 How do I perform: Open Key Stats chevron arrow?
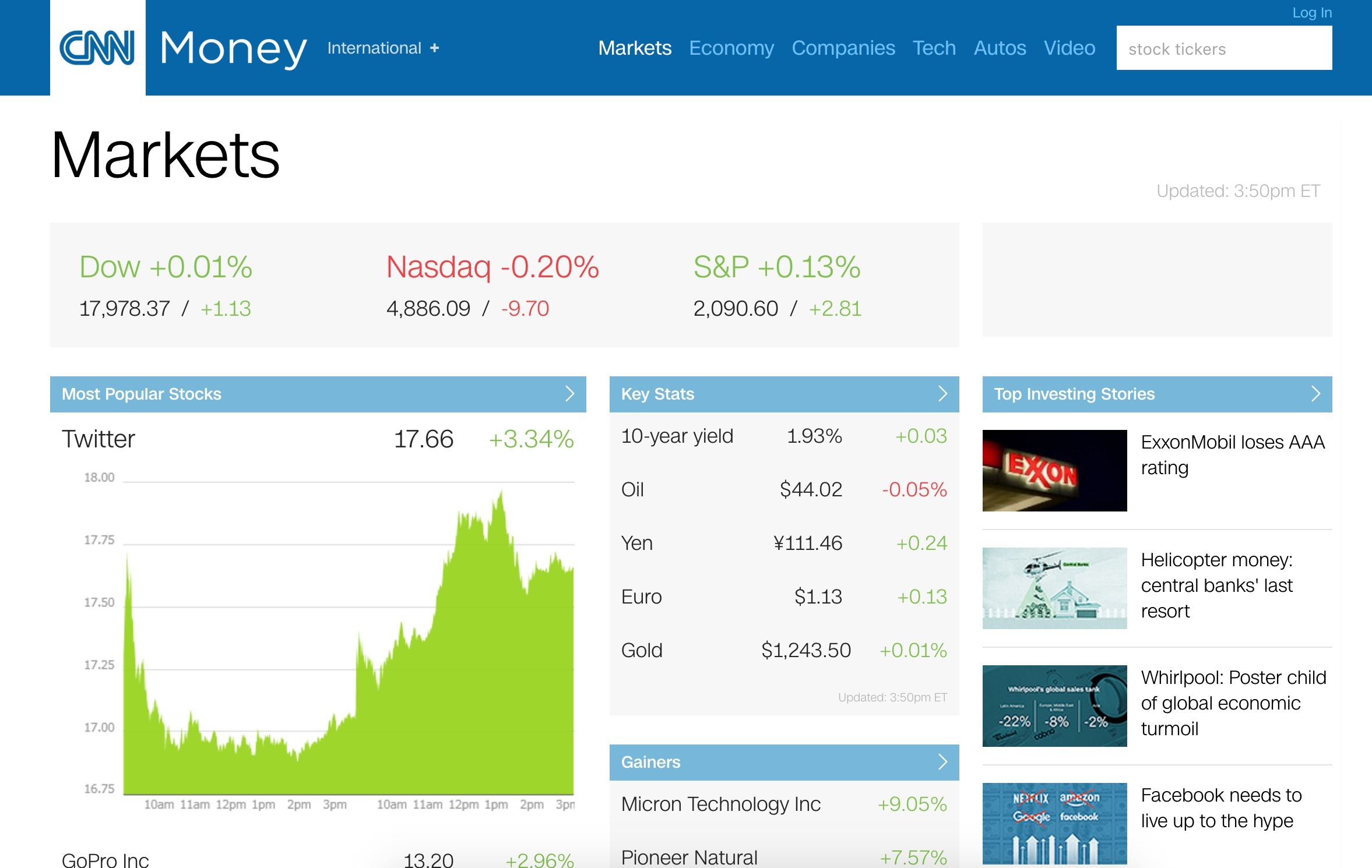942,394
